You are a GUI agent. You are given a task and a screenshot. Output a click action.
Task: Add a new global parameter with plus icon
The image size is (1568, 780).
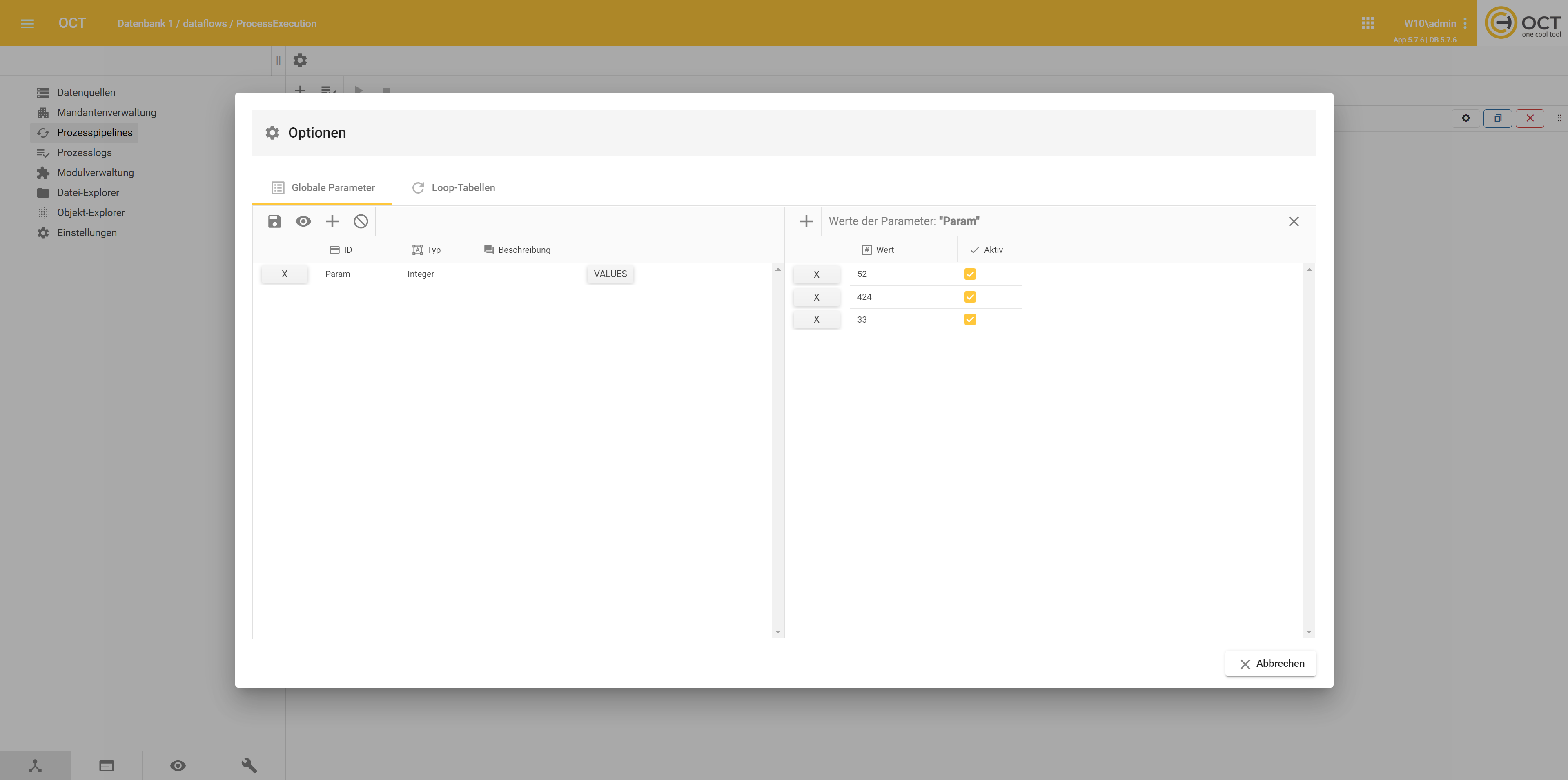pos(332,221)
